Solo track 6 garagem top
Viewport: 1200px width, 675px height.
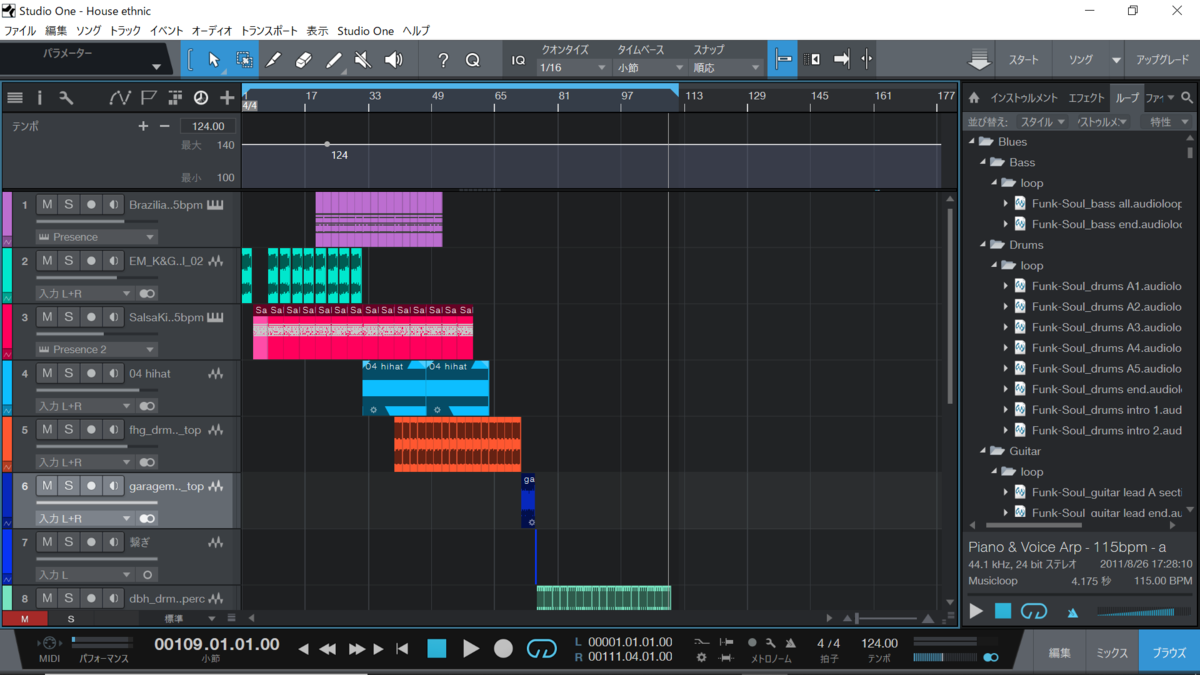[69, 485]
